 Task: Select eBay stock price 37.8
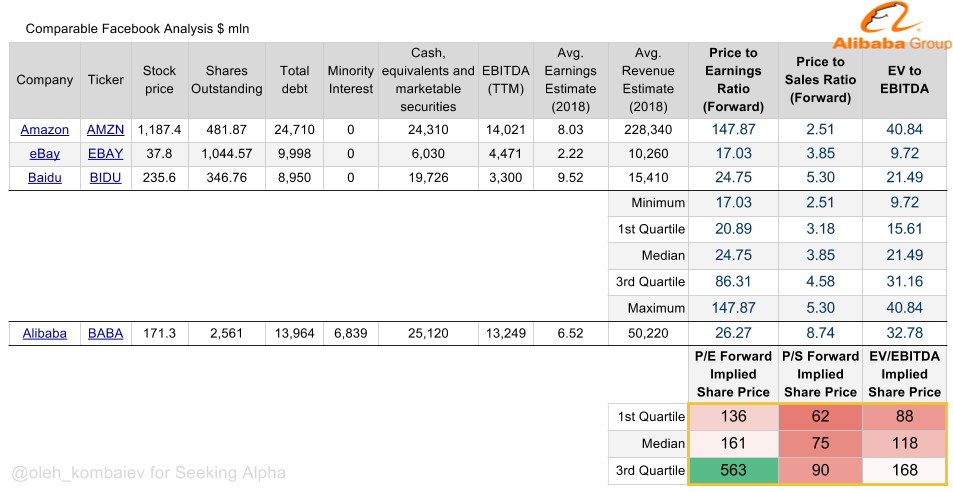(159, 154)
